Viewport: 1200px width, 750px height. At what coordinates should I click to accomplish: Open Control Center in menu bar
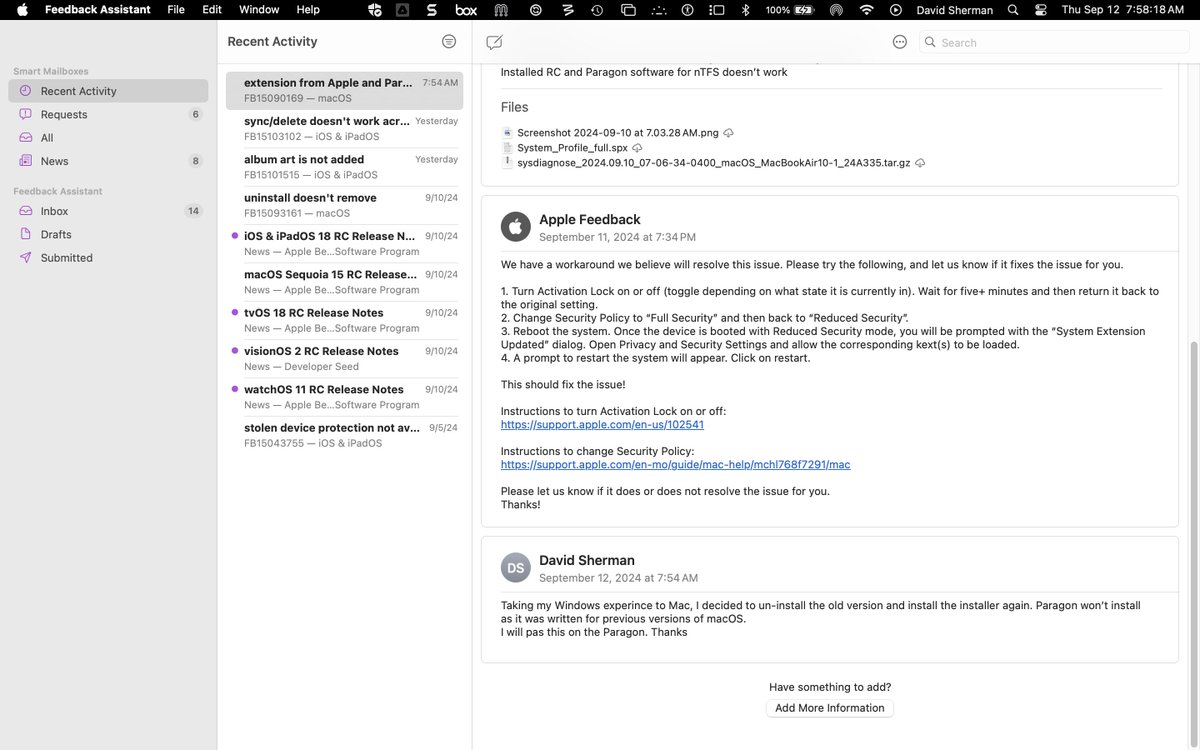tap(1041, 10)
